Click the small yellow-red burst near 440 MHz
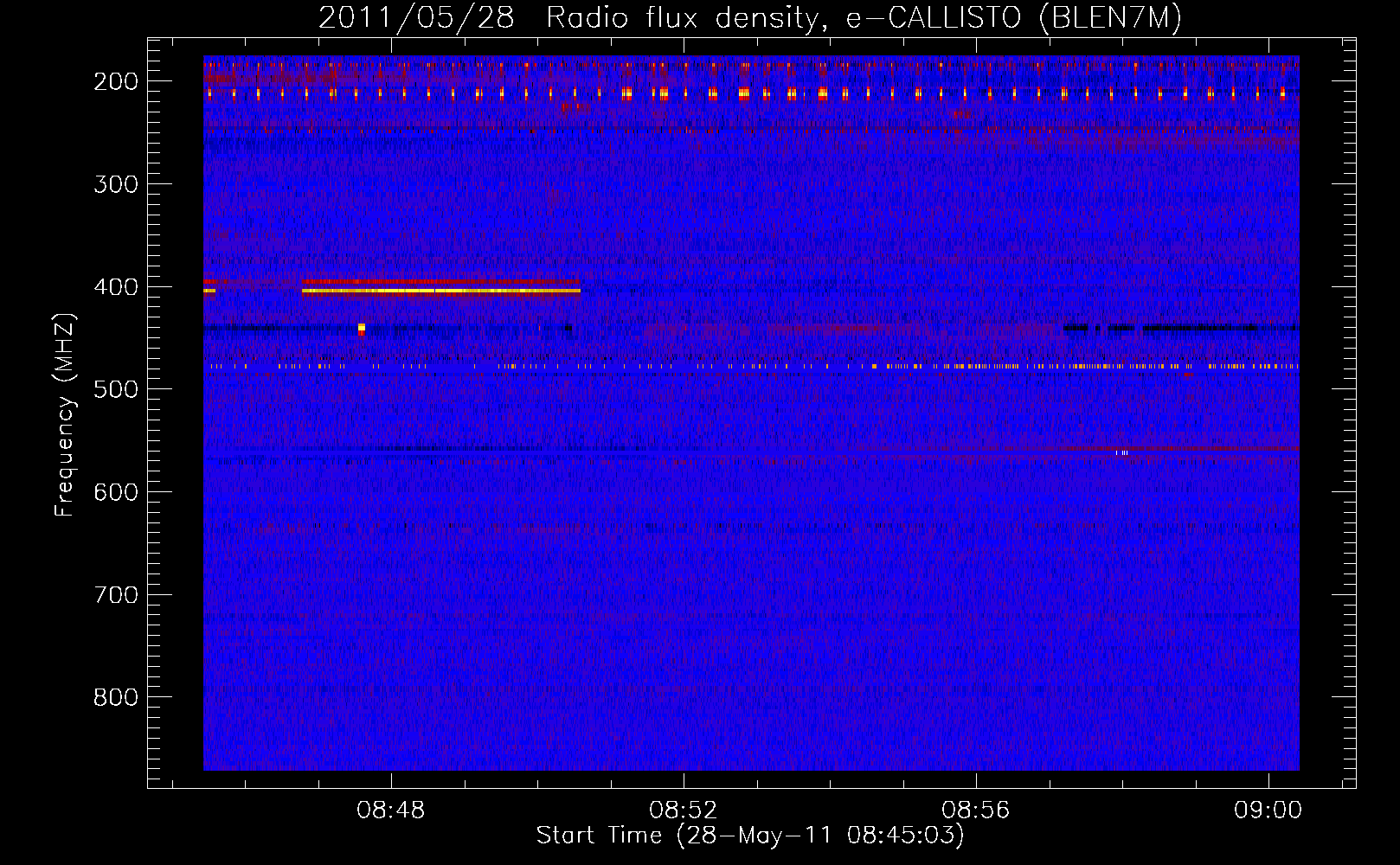This screenshot has height=865, width=1400. (362, 329)
